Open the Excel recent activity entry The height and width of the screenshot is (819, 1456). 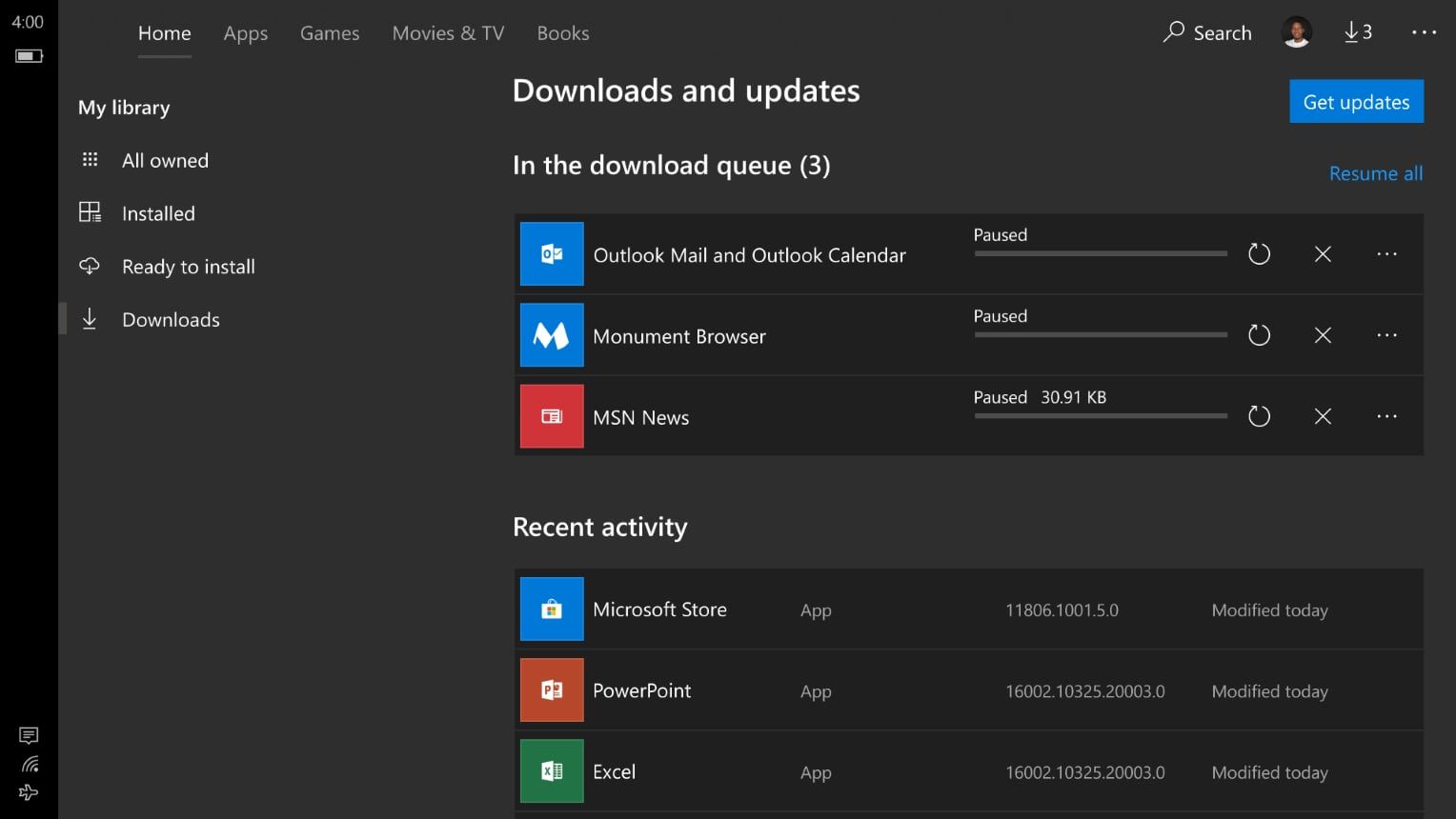click(969, 771)
